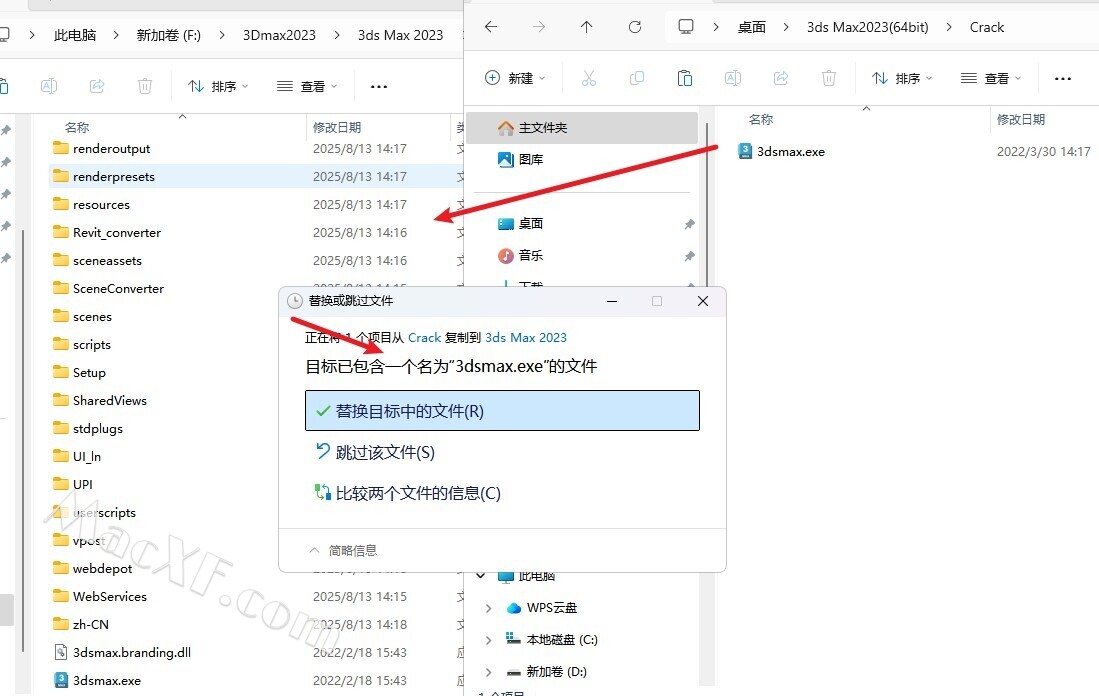Click the Crack link in dialog
This screenshot has width=1099, height=696.
pyautogui.click(x=425, y=337)
